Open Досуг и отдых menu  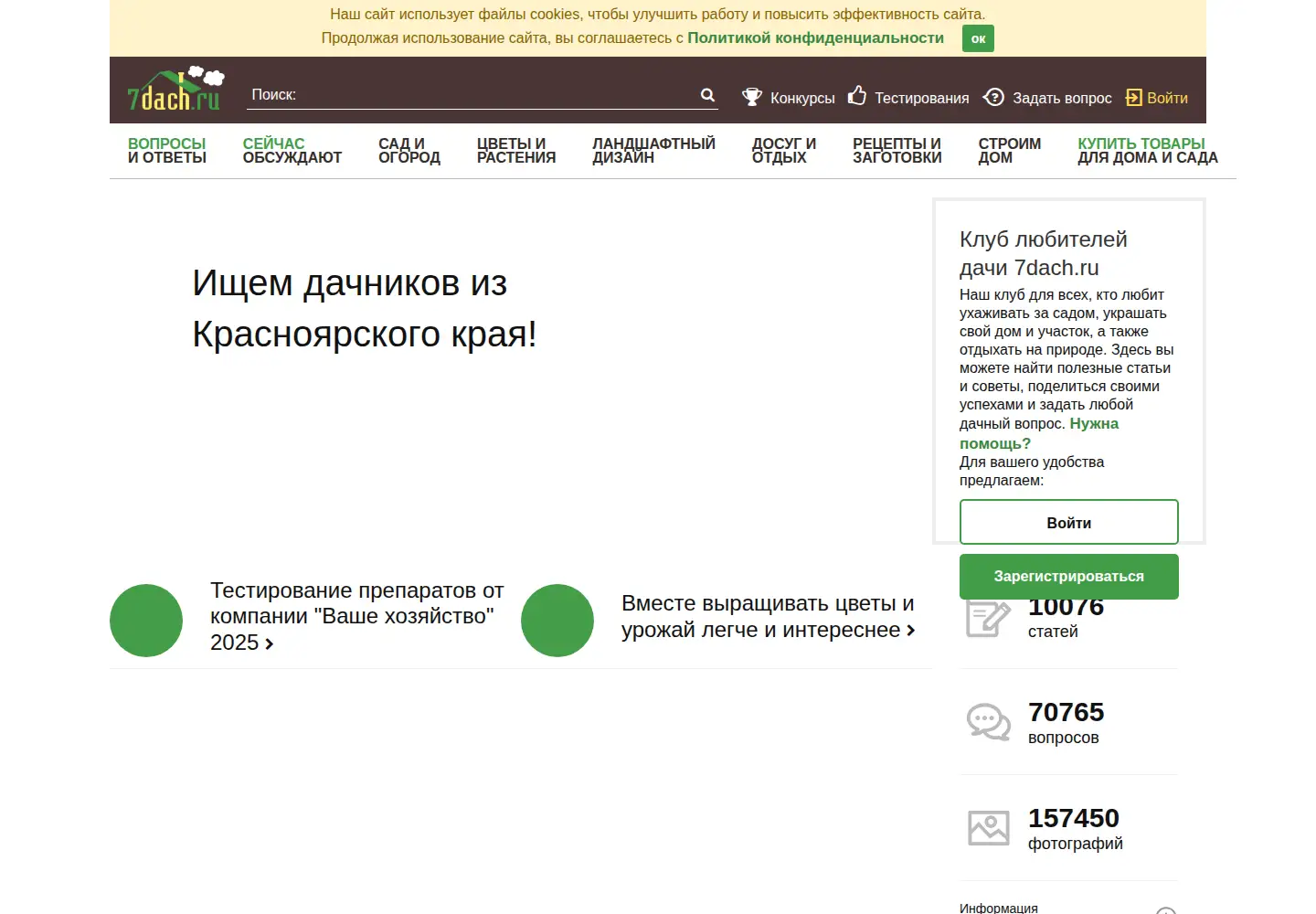coord(784,151)
